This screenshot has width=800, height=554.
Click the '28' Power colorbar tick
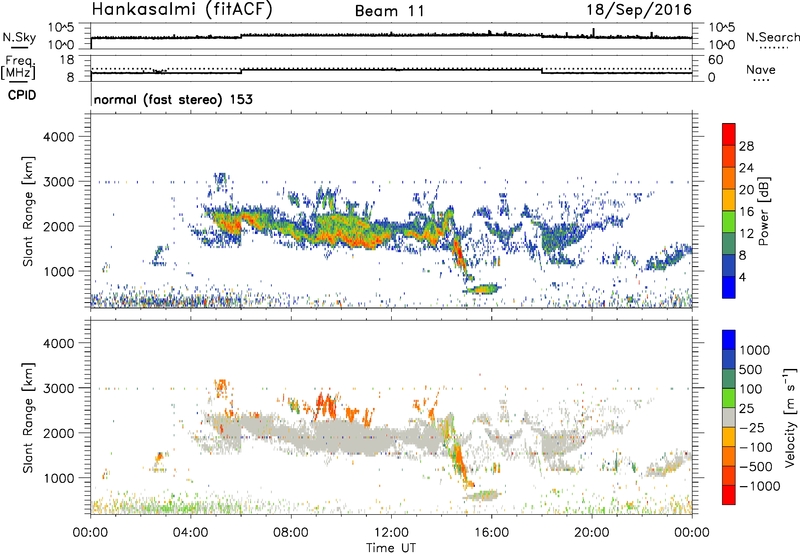point(746,146)
